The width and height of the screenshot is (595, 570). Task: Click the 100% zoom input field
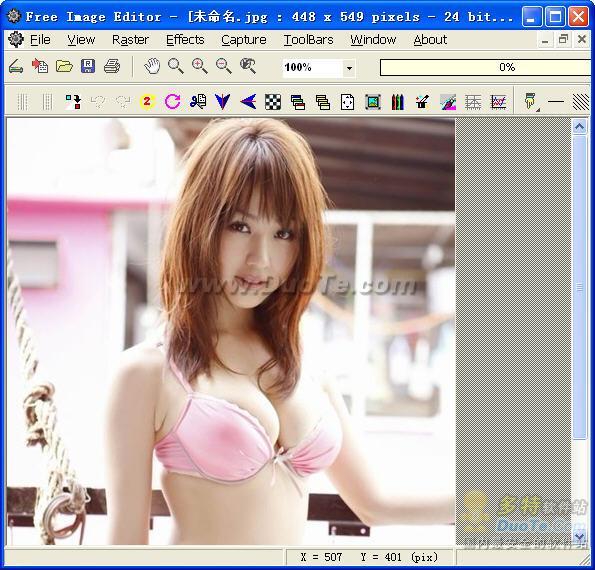coord(313,68)
